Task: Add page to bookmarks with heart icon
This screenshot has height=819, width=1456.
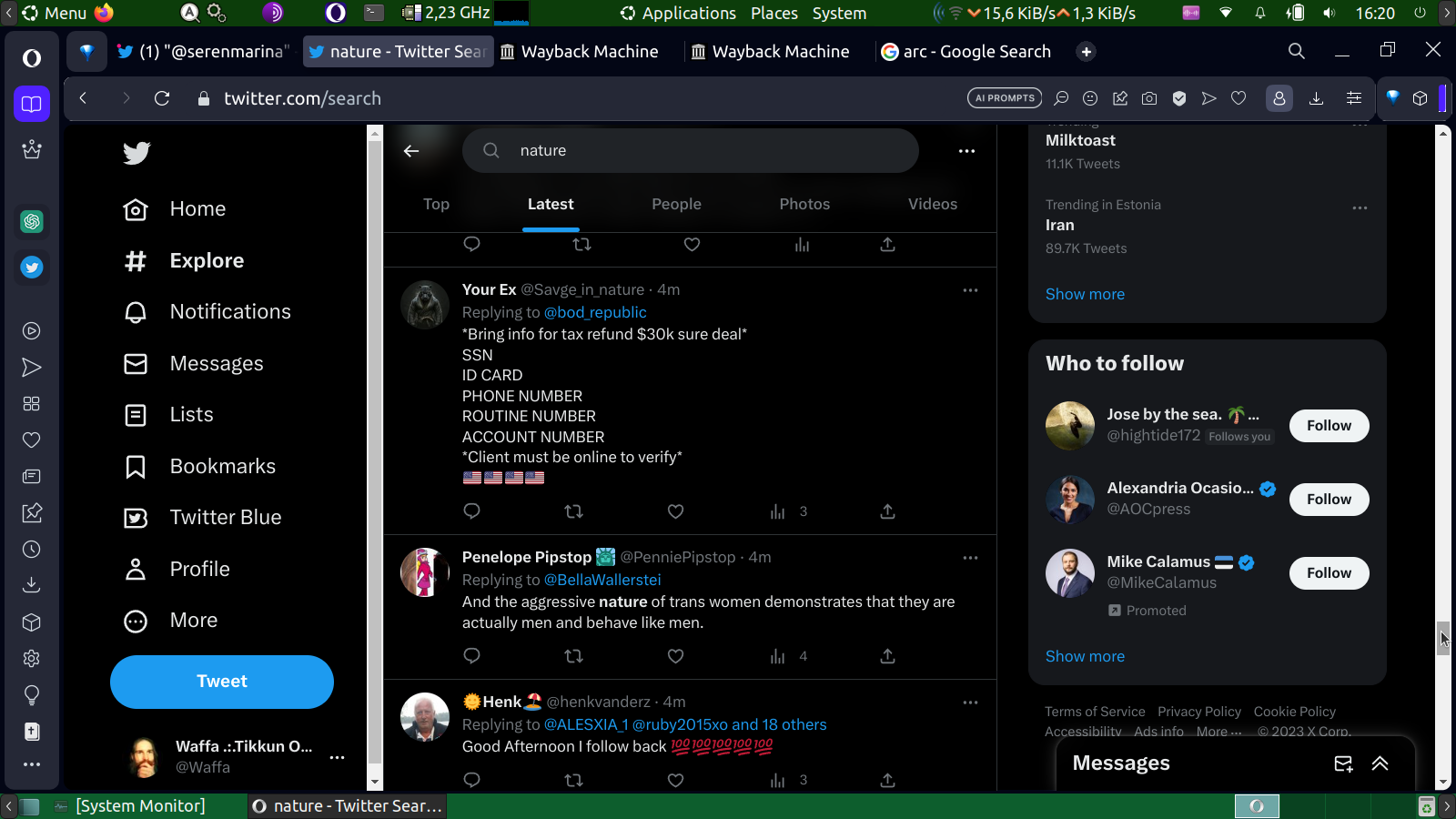Action: [x=1239, y=98]
